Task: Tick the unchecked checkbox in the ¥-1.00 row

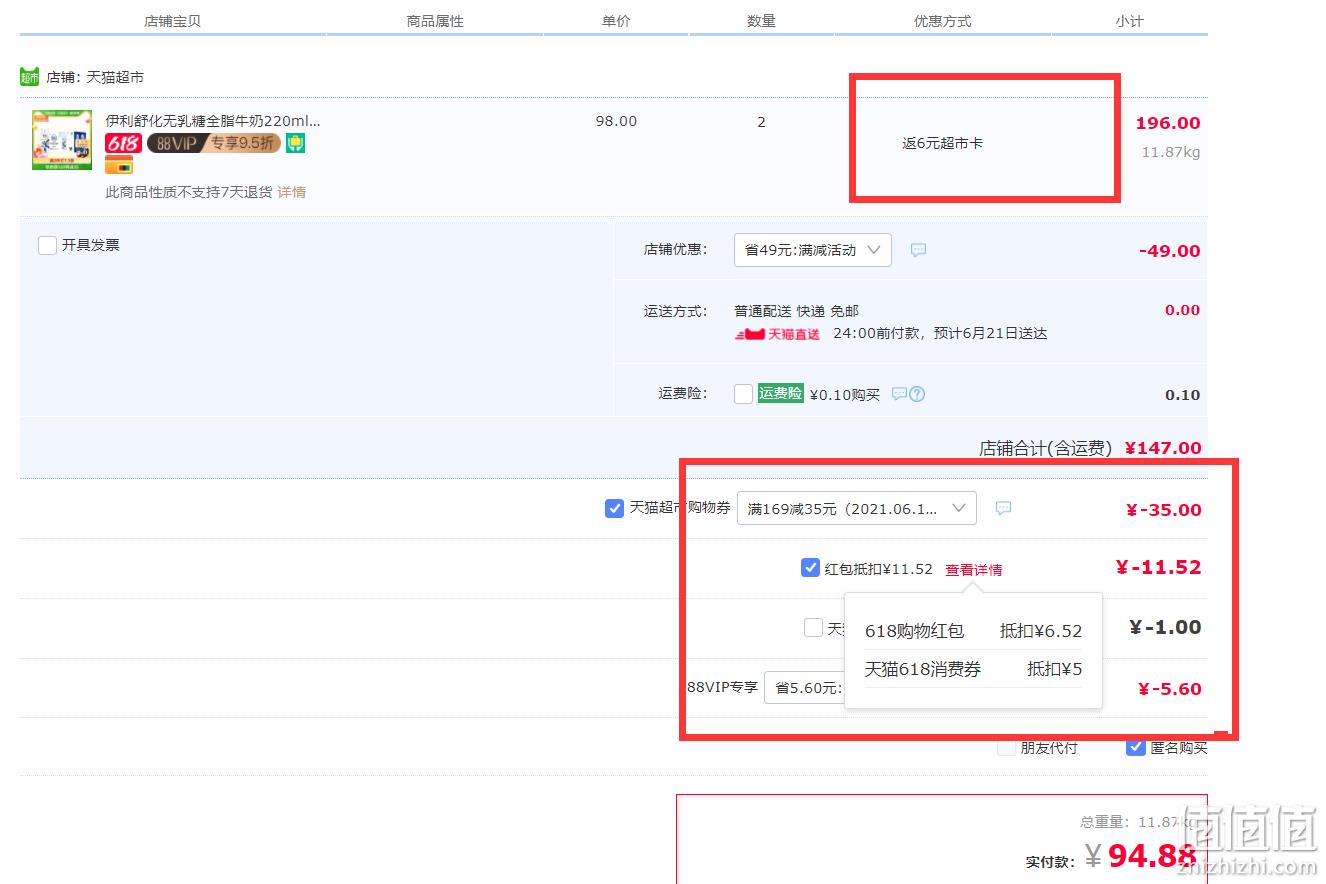Action: point(813,628)
